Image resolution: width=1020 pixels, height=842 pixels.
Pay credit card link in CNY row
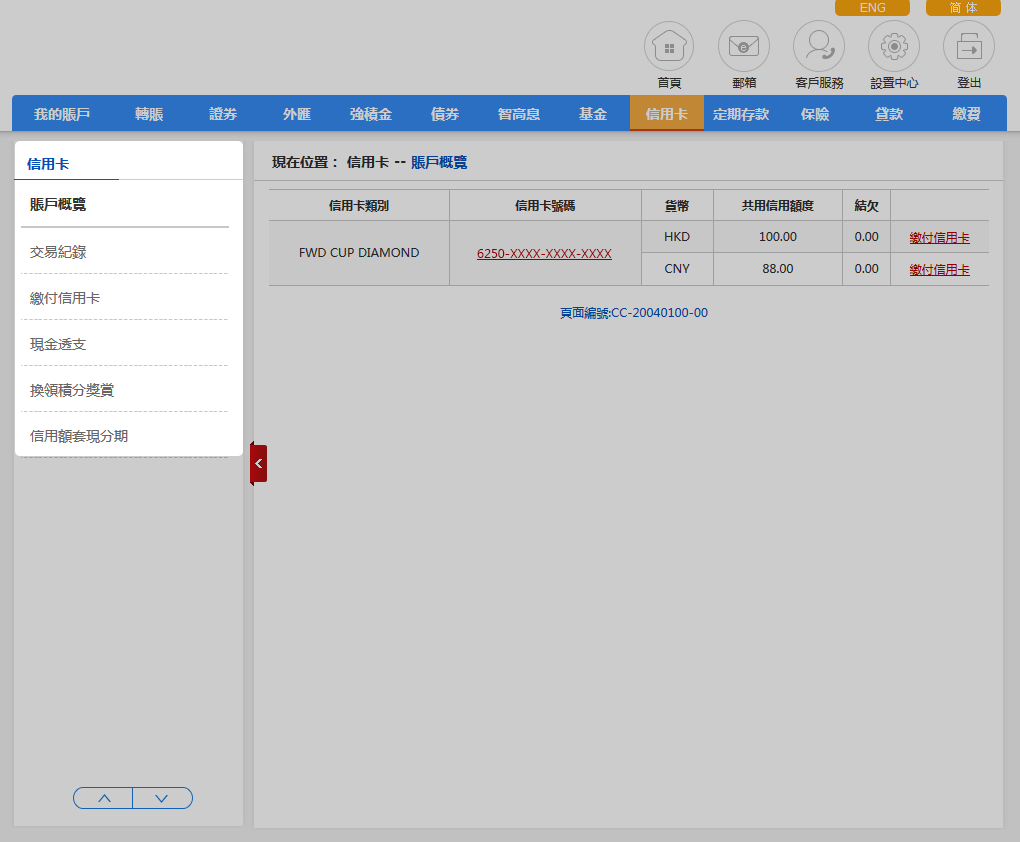click(939, 270)
